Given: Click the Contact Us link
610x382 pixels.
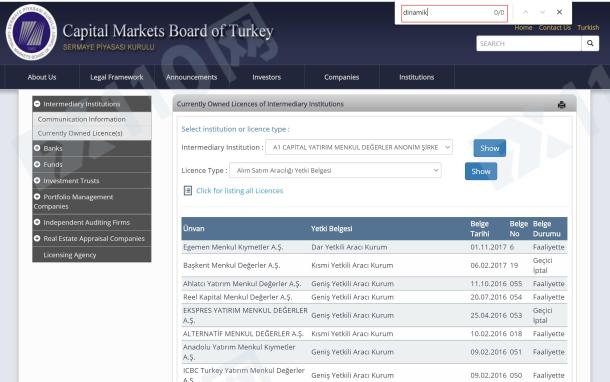Looking at the screenshot, I should pos(555,28).
